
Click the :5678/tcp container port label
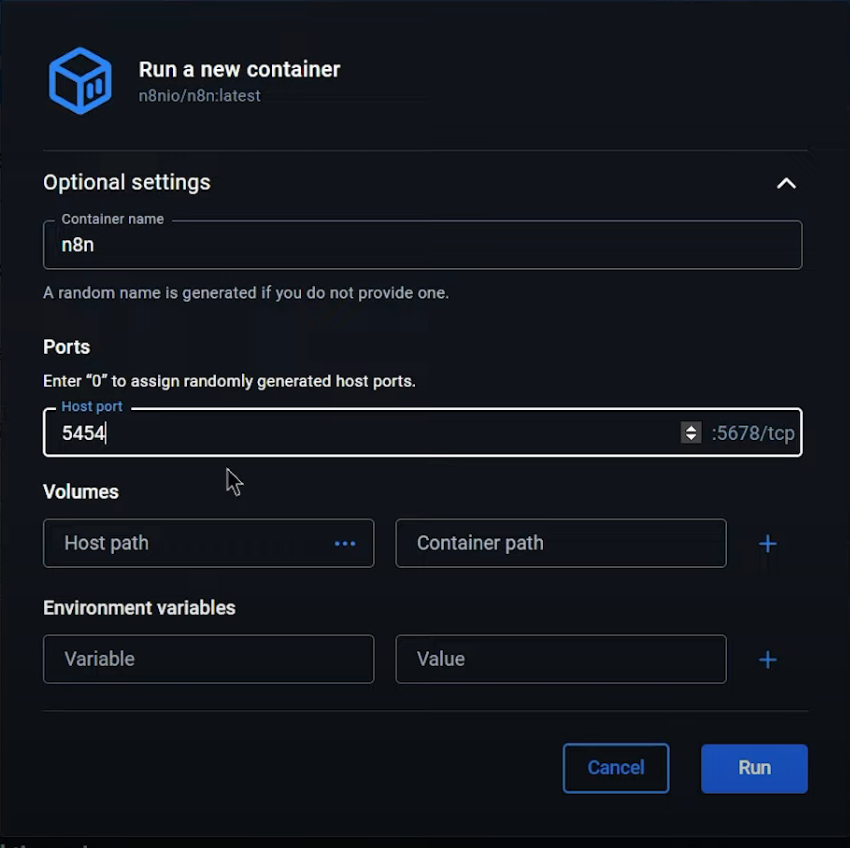[753, 433]
